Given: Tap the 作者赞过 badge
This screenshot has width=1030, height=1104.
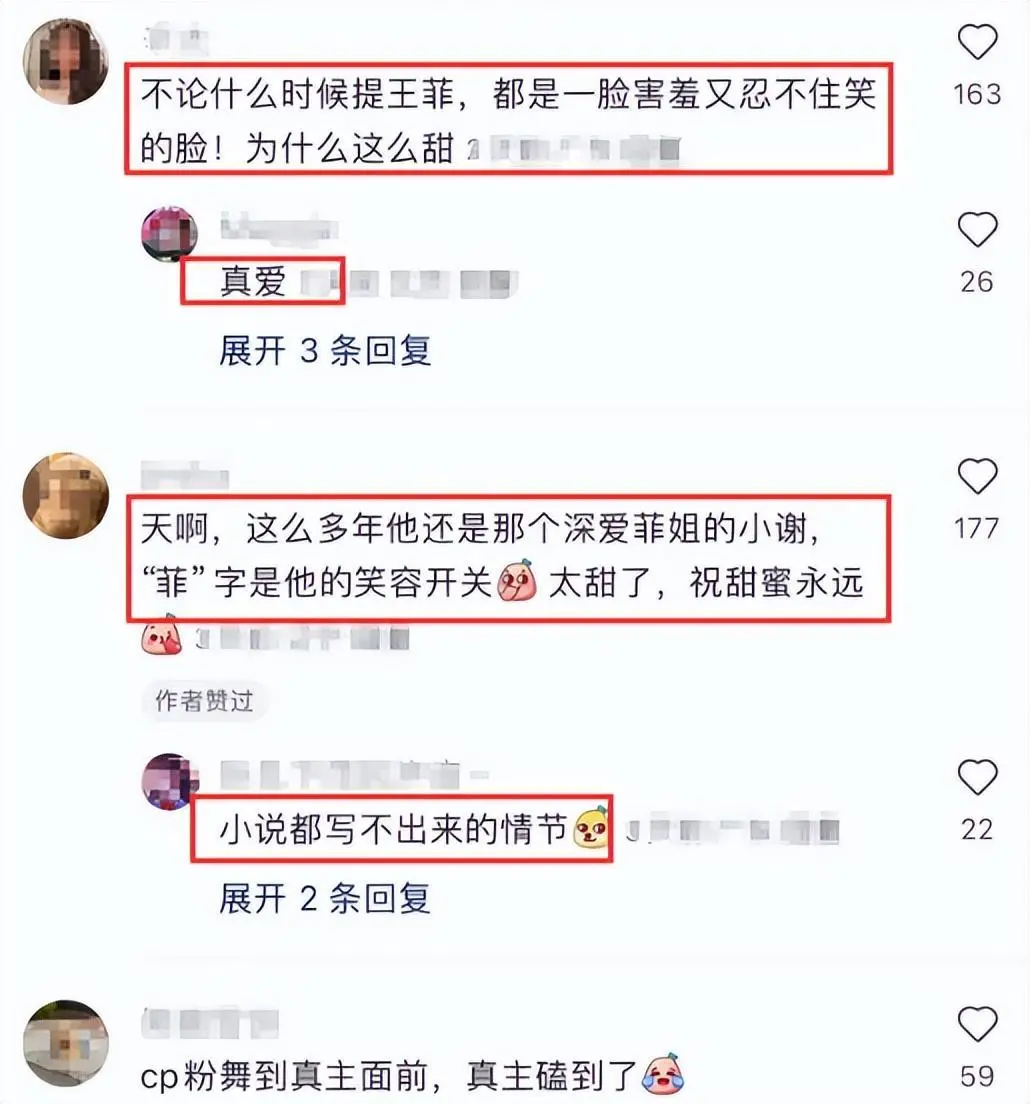Looking at the screenshot, I should point(204,701).
